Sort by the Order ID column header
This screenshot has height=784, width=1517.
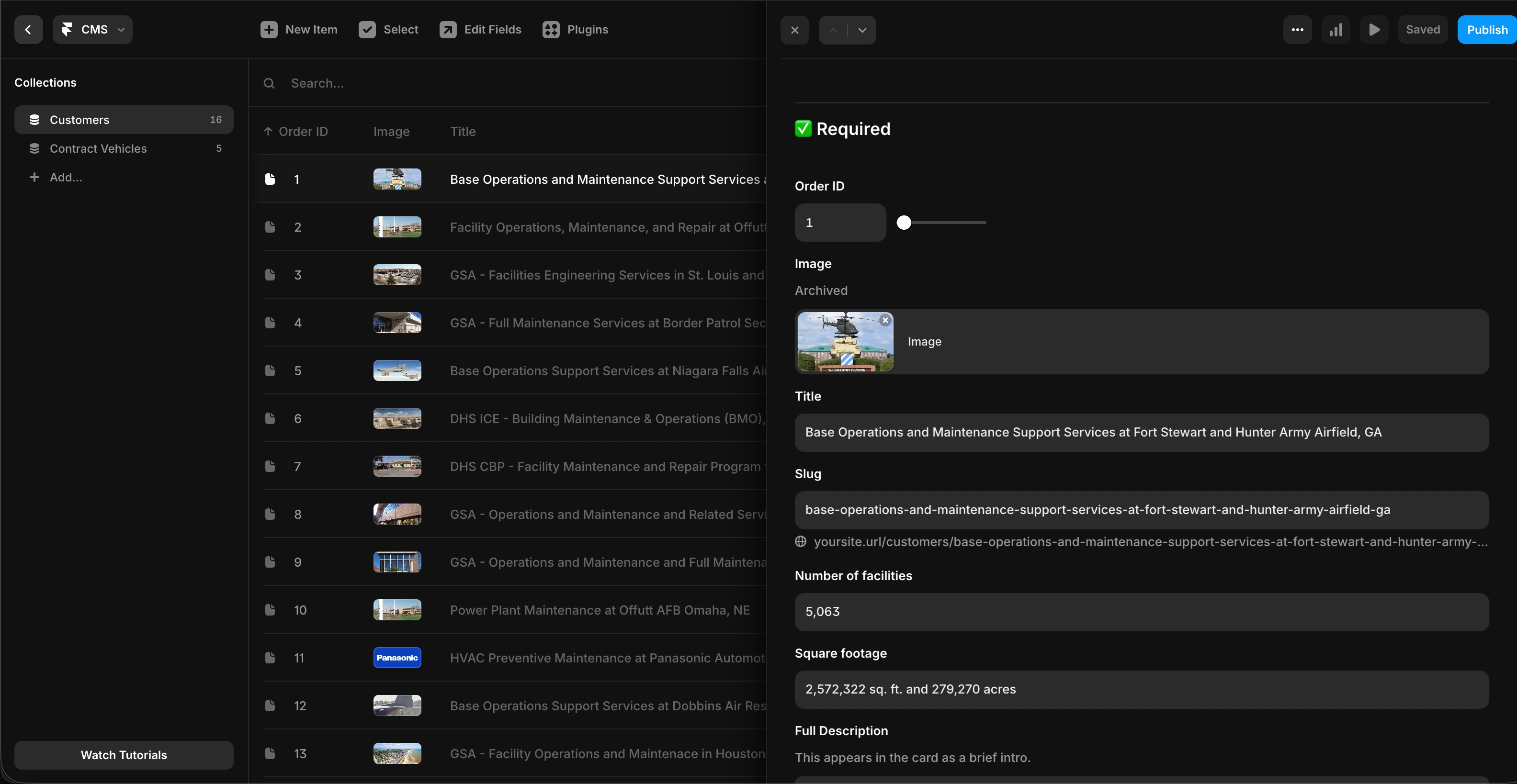pyautogui.click(x=303, y=131)
